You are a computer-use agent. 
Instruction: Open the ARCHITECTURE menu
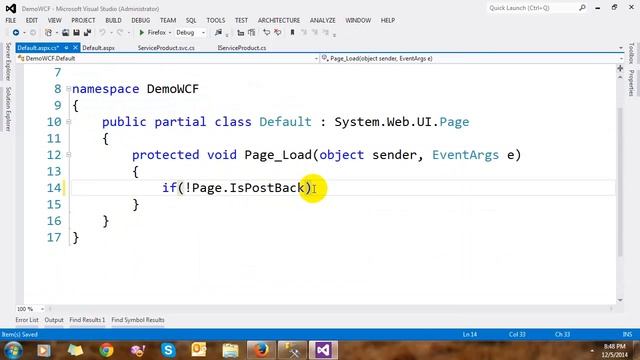coord(279,20)
